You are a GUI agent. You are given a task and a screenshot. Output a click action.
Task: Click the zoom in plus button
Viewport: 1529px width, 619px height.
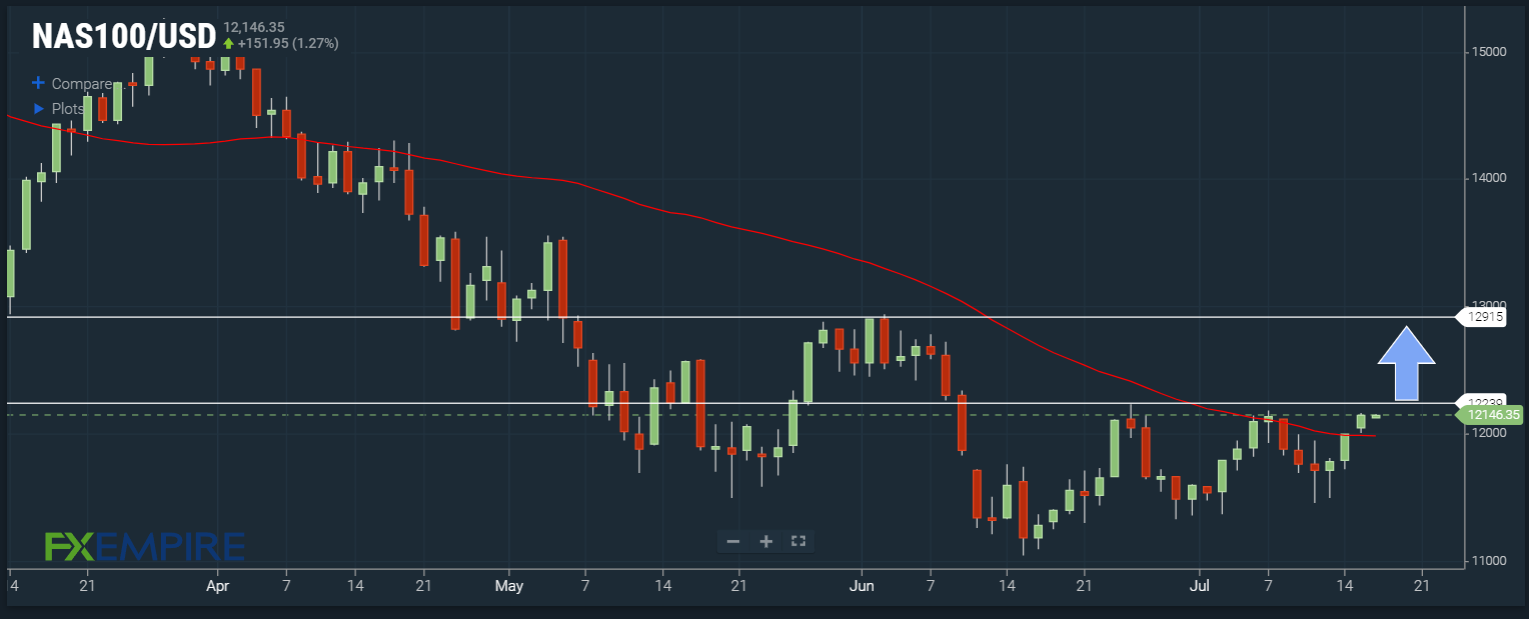(766, 541)
